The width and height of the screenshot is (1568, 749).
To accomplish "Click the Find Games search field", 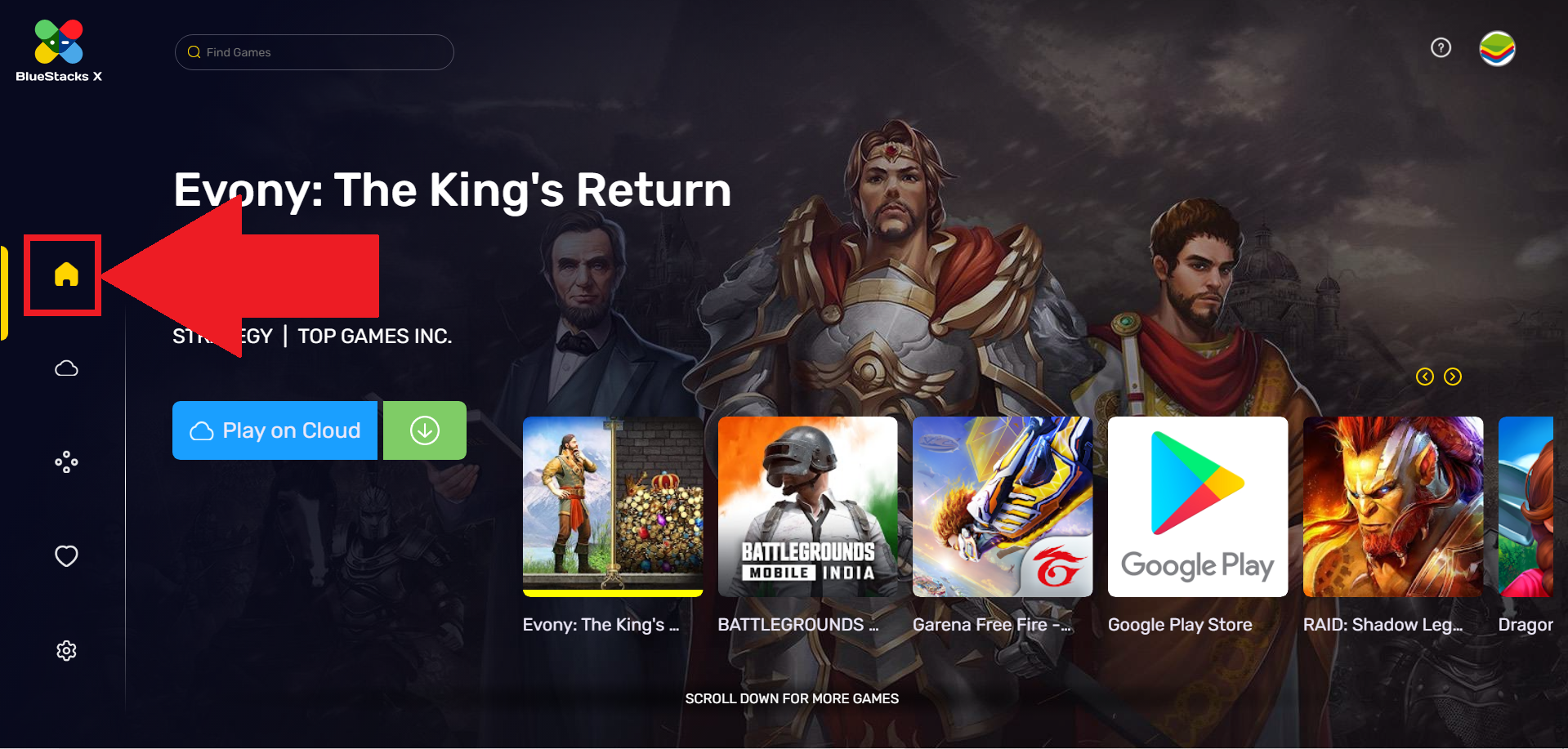I will (x=314, y=52).
